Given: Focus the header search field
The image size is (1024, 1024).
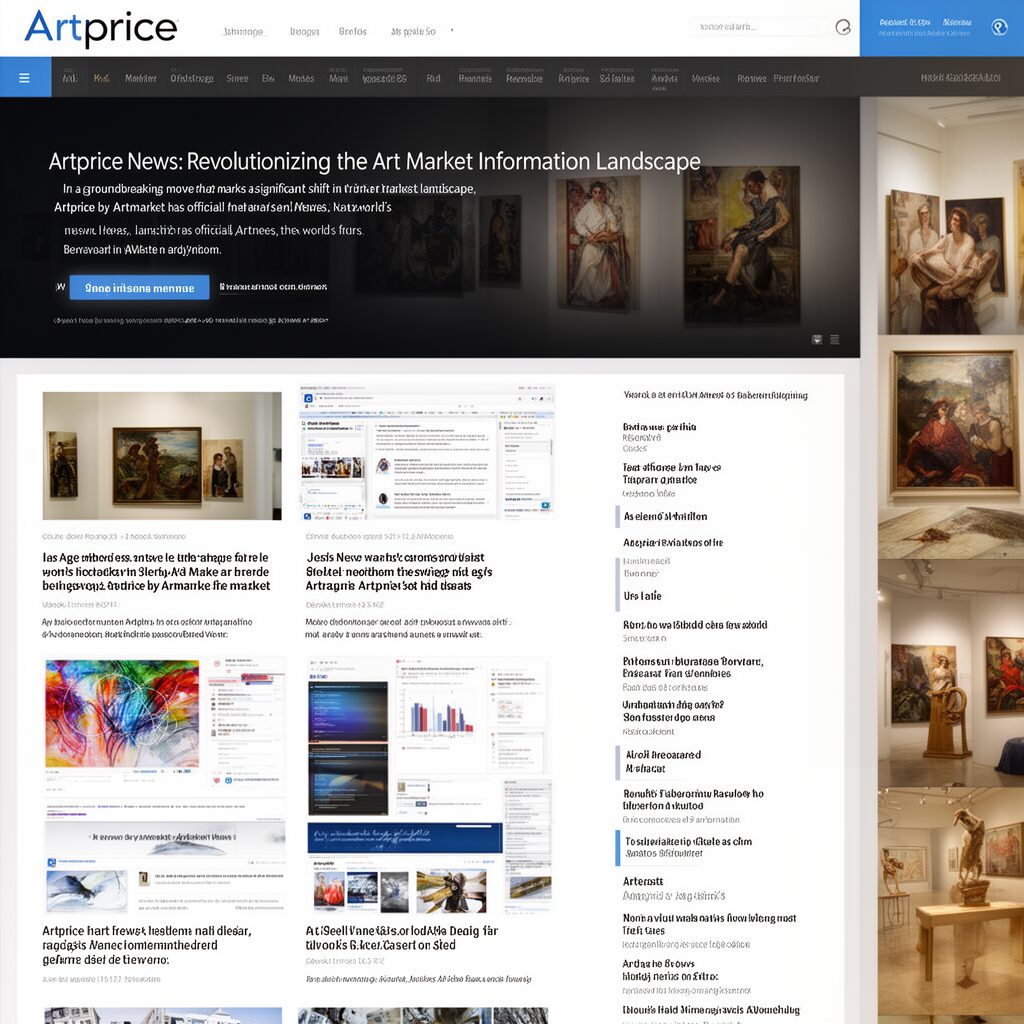Looking at the screenshot, I should pos(758,27).
